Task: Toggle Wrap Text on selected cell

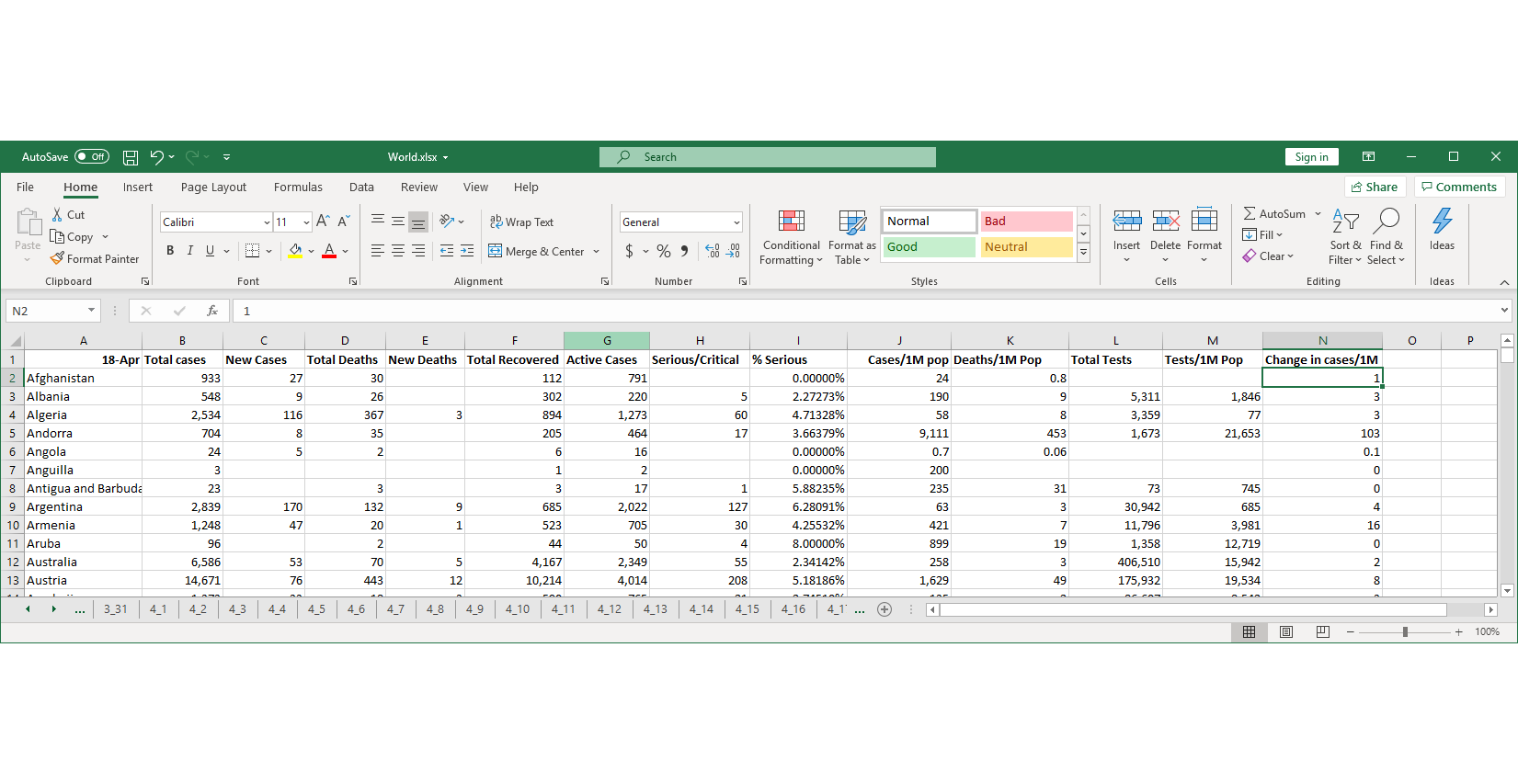Action: [x=521, y=222]
